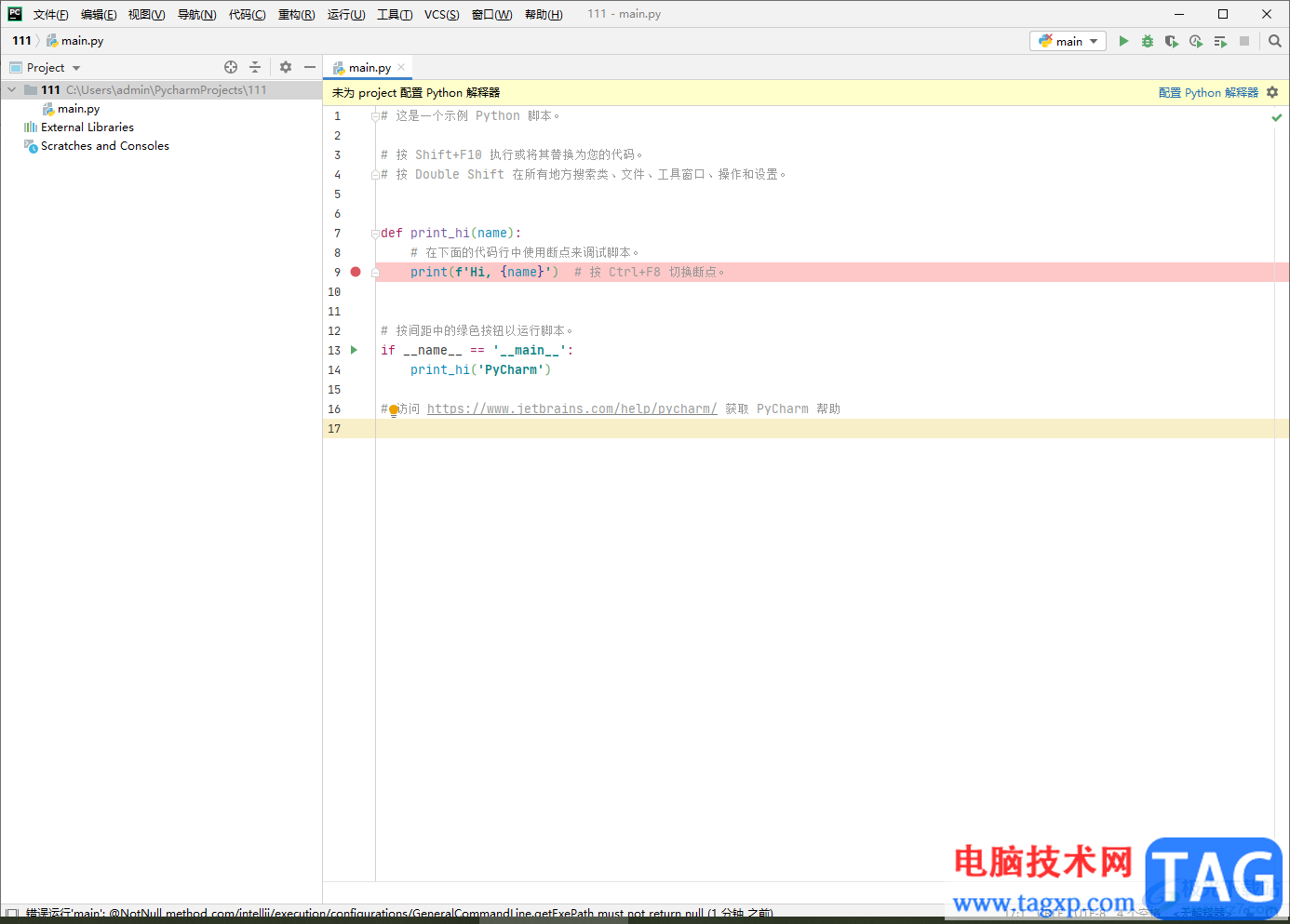
Task: Open the 重构(R) menu
Action: pyautogui.click(x=296, y=14)
